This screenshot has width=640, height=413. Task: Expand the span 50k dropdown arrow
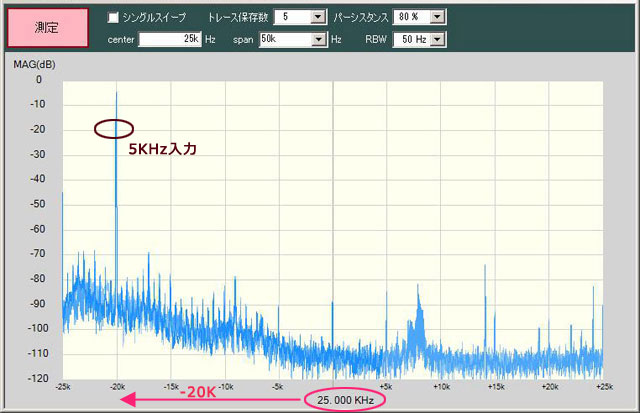coord(318,40)
